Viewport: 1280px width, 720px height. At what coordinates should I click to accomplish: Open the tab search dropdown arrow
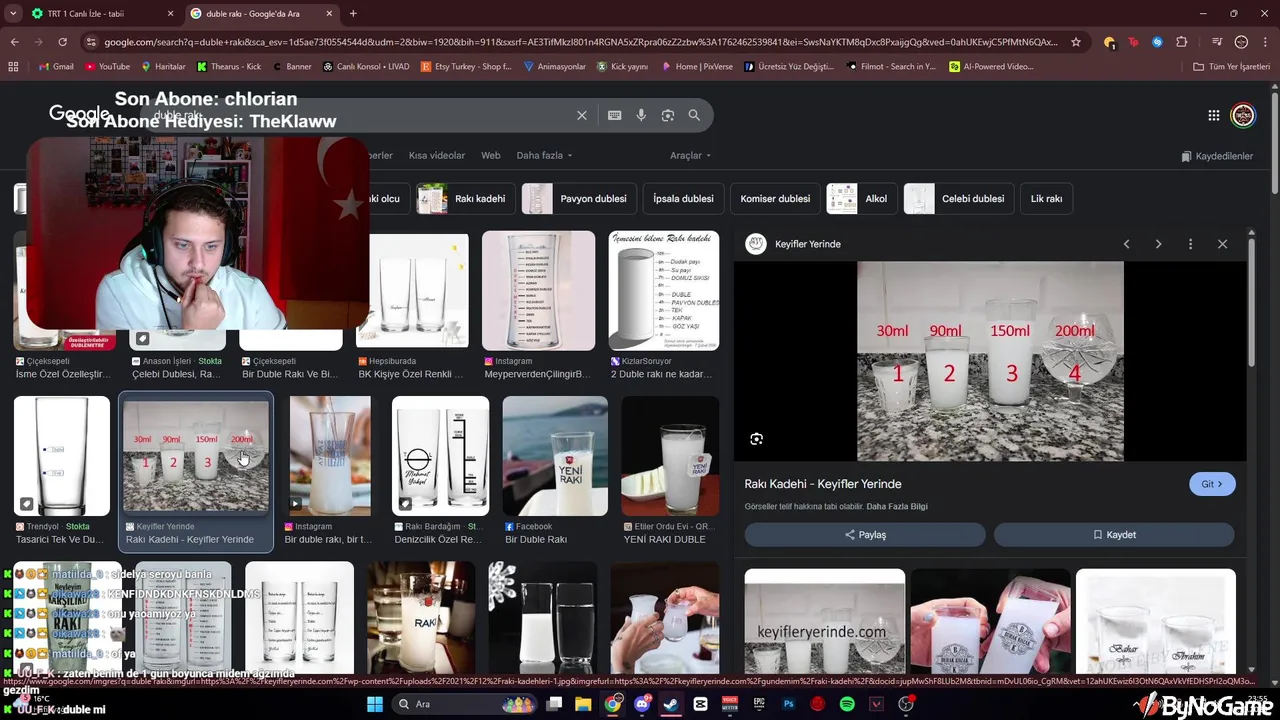click(12, 14)
